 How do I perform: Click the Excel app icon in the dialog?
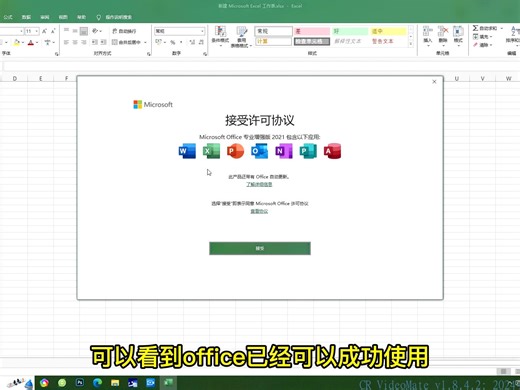(211, 151)
